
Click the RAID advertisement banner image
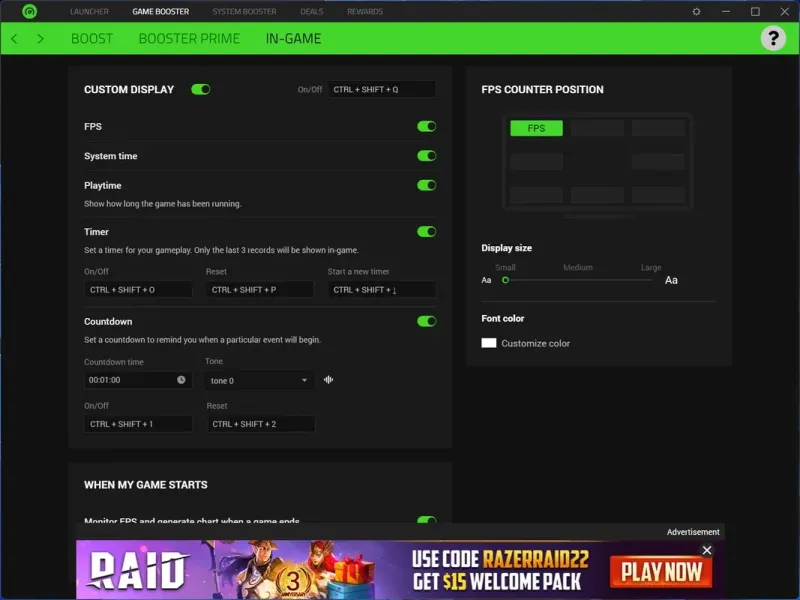pos(401,569)
